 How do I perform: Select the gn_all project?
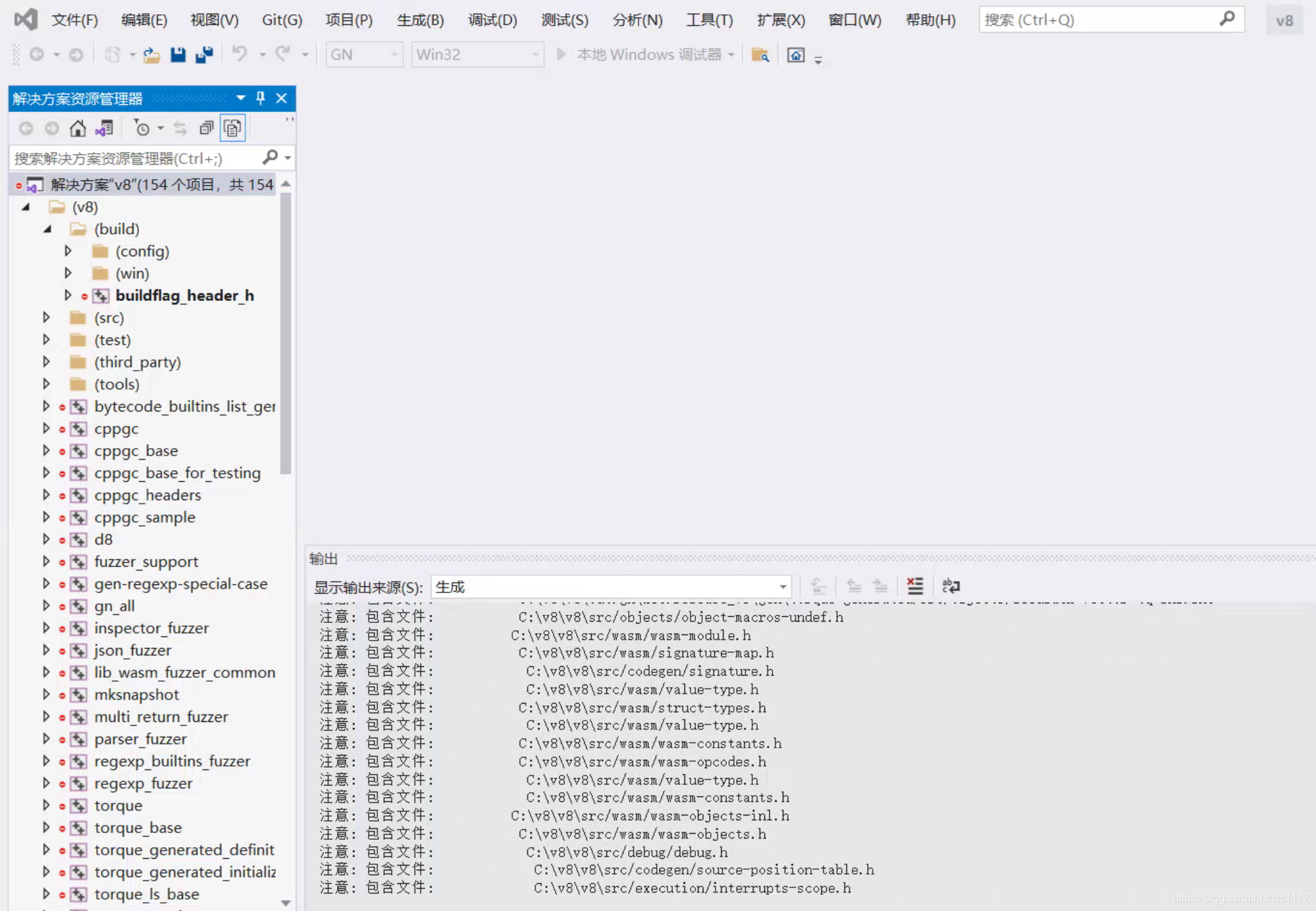(x=114, y=606)
